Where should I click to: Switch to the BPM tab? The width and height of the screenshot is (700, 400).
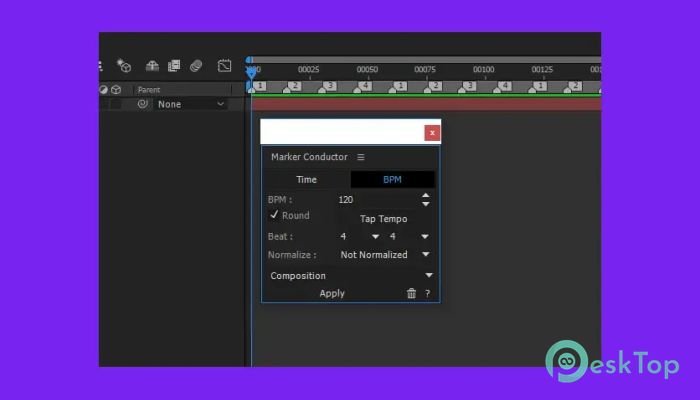pos(392,179)
